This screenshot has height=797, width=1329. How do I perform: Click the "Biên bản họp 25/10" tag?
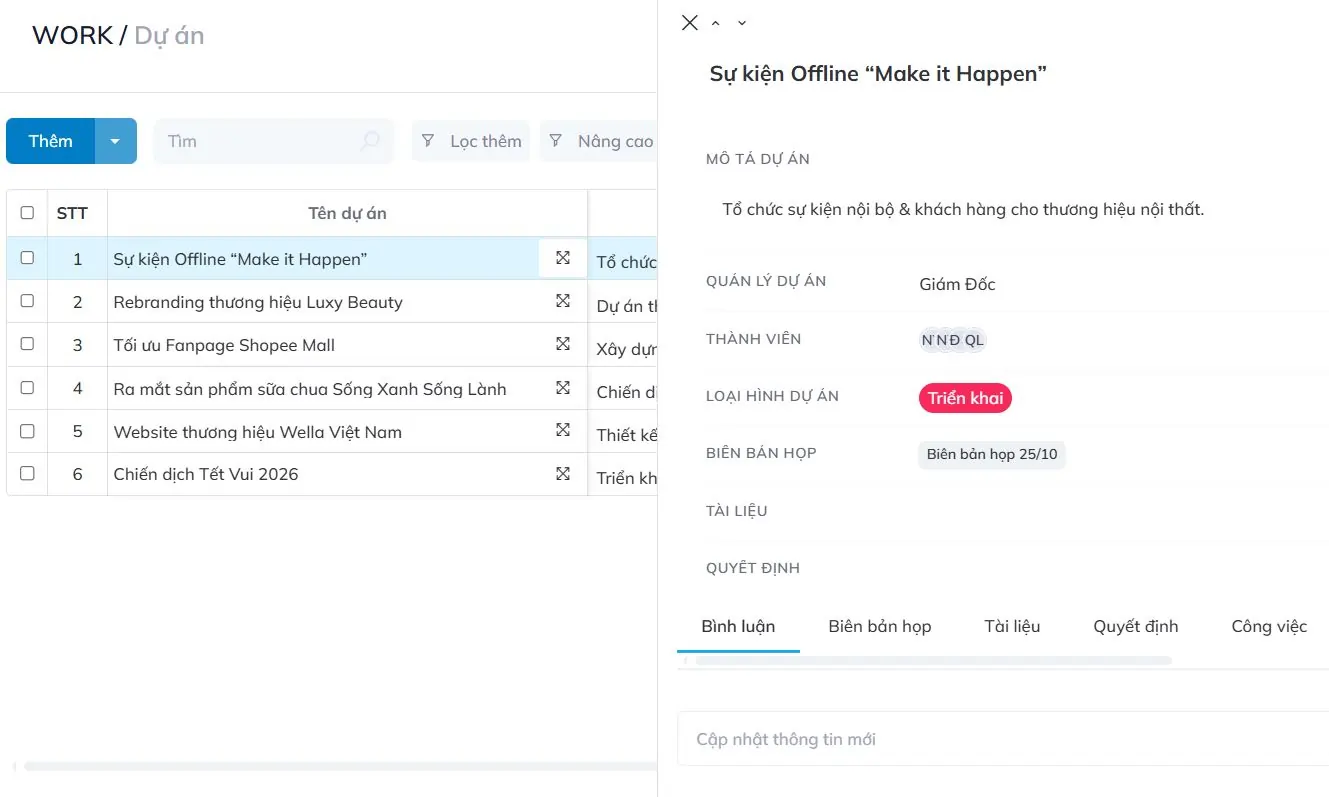point(991,455)
